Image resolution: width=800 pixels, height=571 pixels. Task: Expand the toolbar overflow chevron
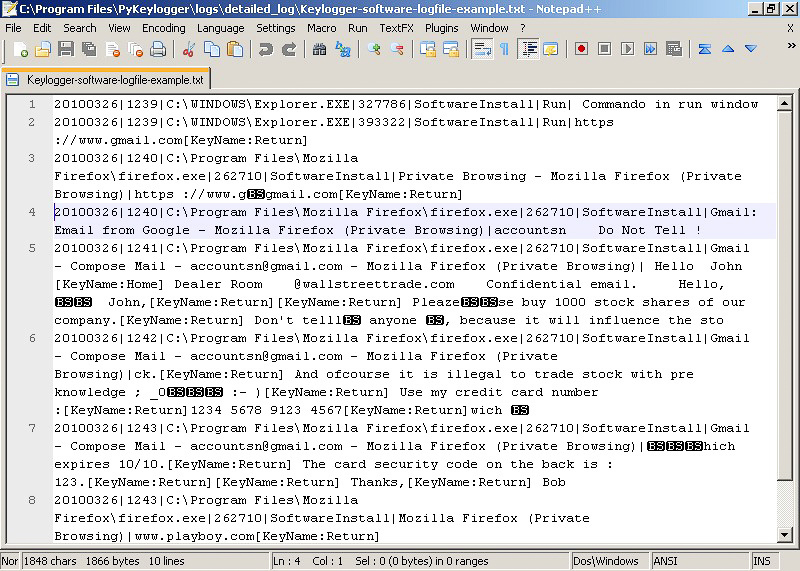click(791, 45)
